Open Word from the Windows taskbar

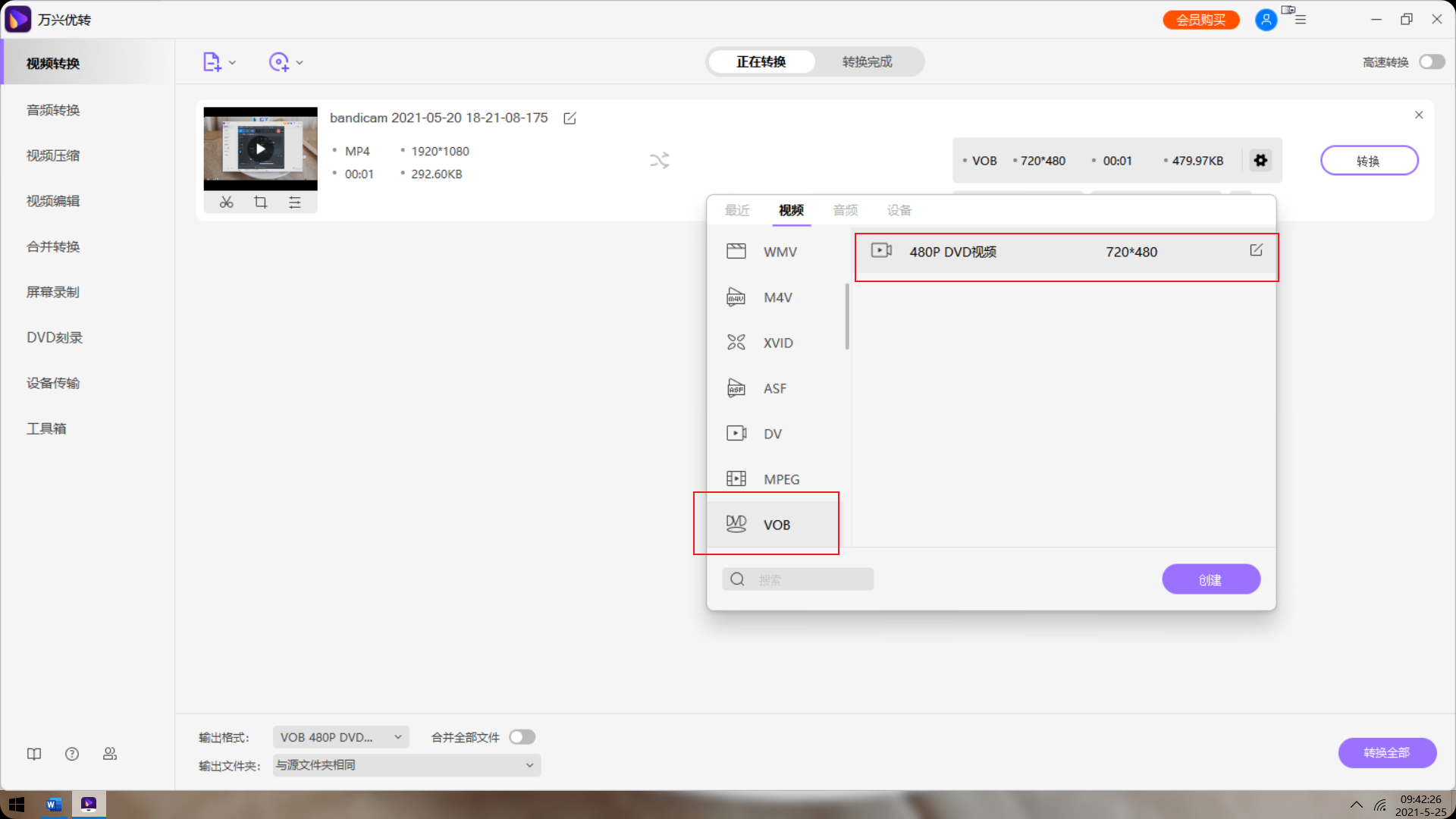click(54, 805)
